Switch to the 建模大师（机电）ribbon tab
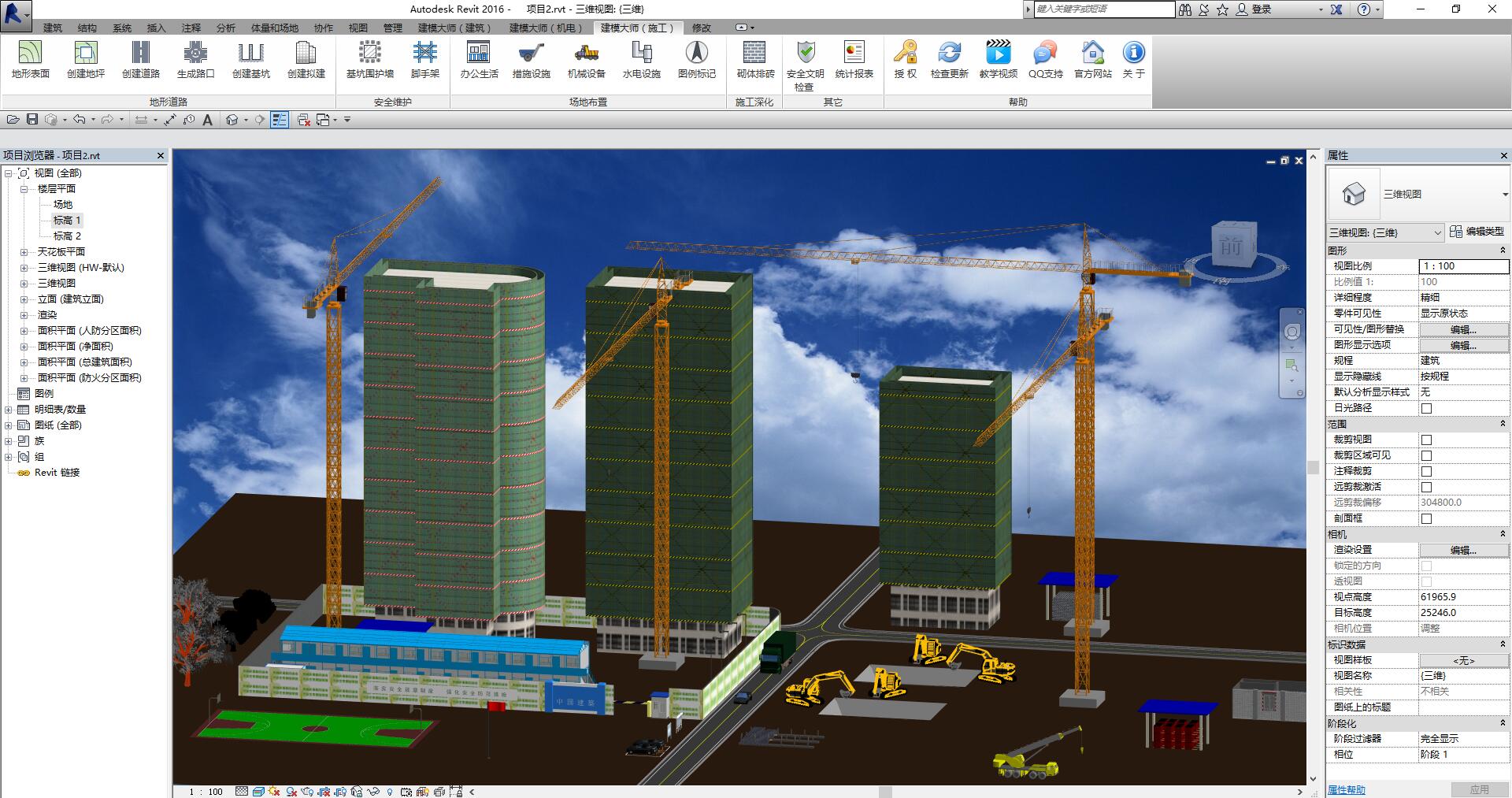The image size is (1512, 798). pos(545,28)
